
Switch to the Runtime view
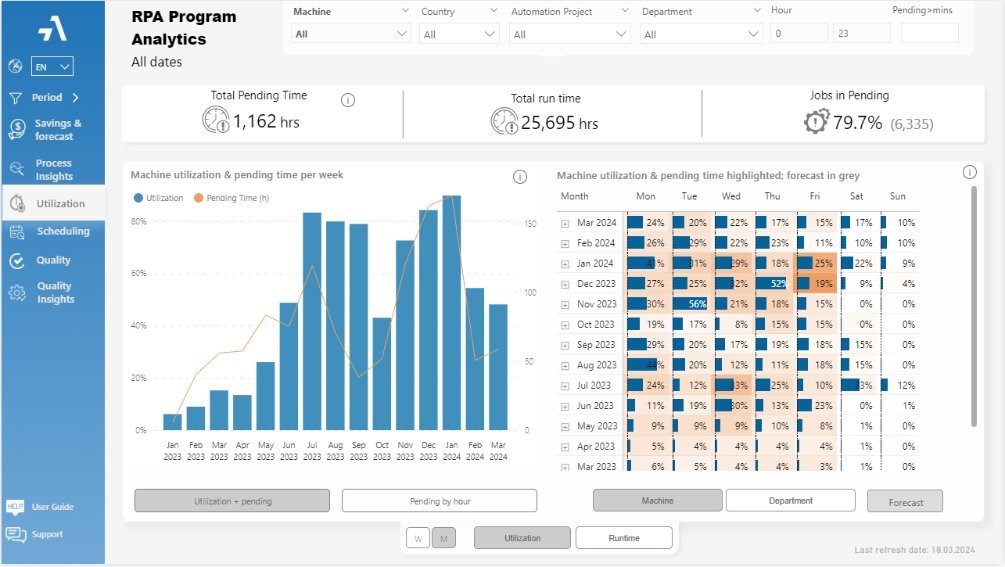point(624,538)
